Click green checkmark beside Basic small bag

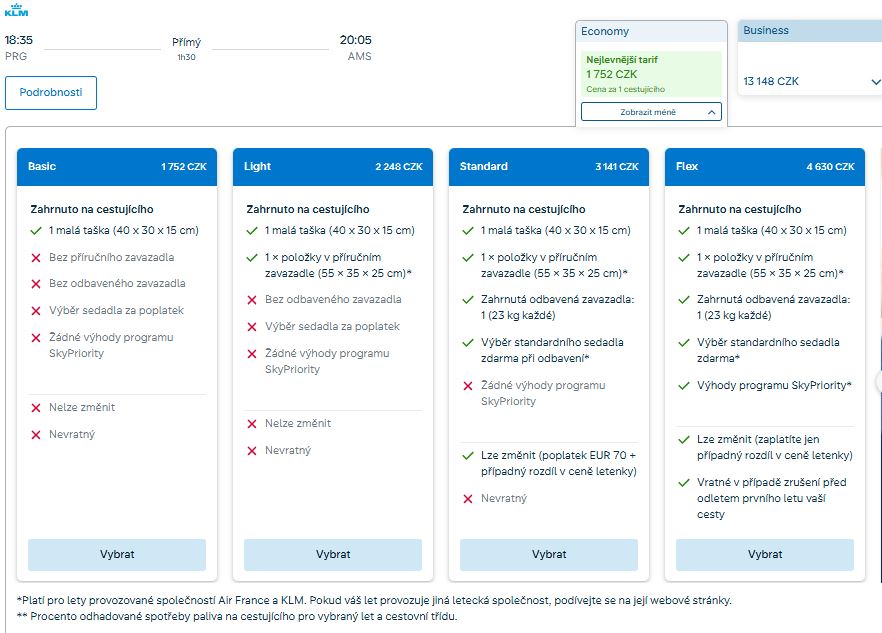click(36, 230)
